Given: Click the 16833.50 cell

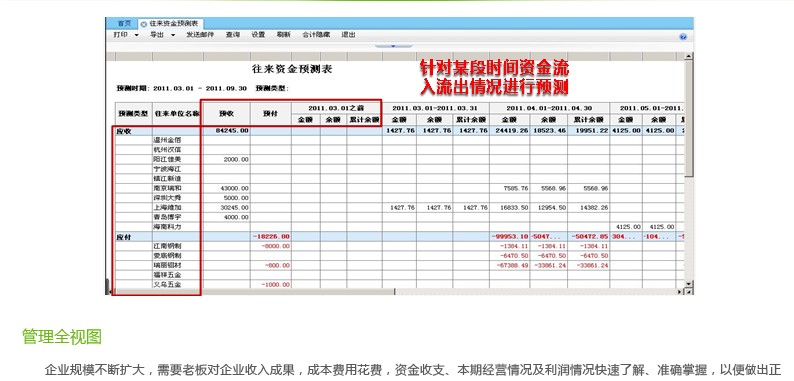Looking at the screenshot, I should tap(510, 207).
